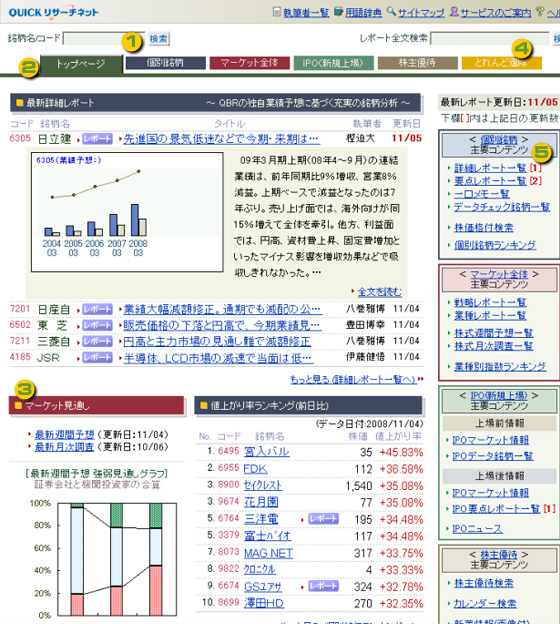Click the book icon beside 用語辞典
This screenshot has width=560, height=624.
coord(338,12)
